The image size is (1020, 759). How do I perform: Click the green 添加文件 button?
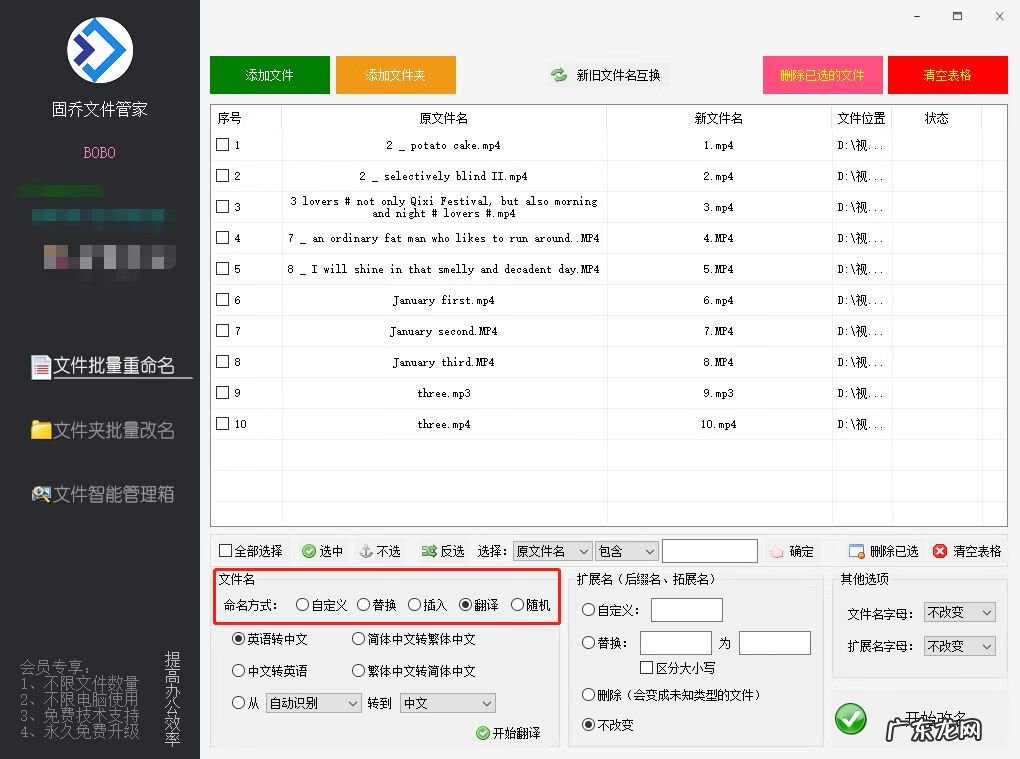(270, 75)
